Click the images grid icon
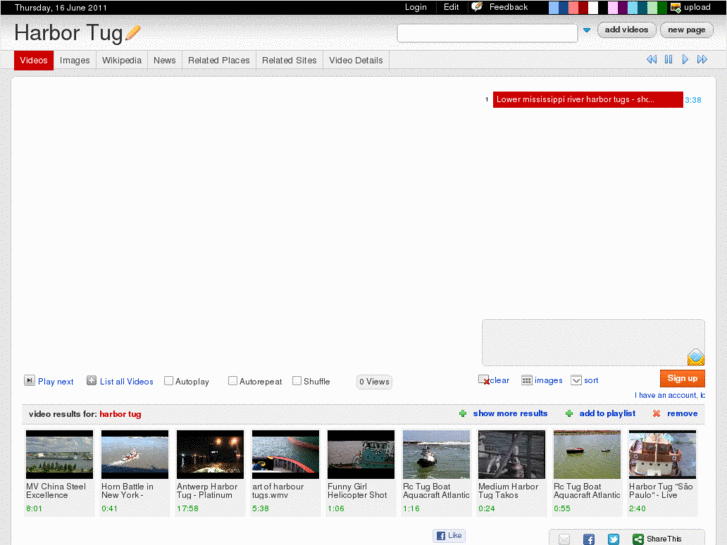This screenshot has height=545, width=727. (x=526, y=380)
